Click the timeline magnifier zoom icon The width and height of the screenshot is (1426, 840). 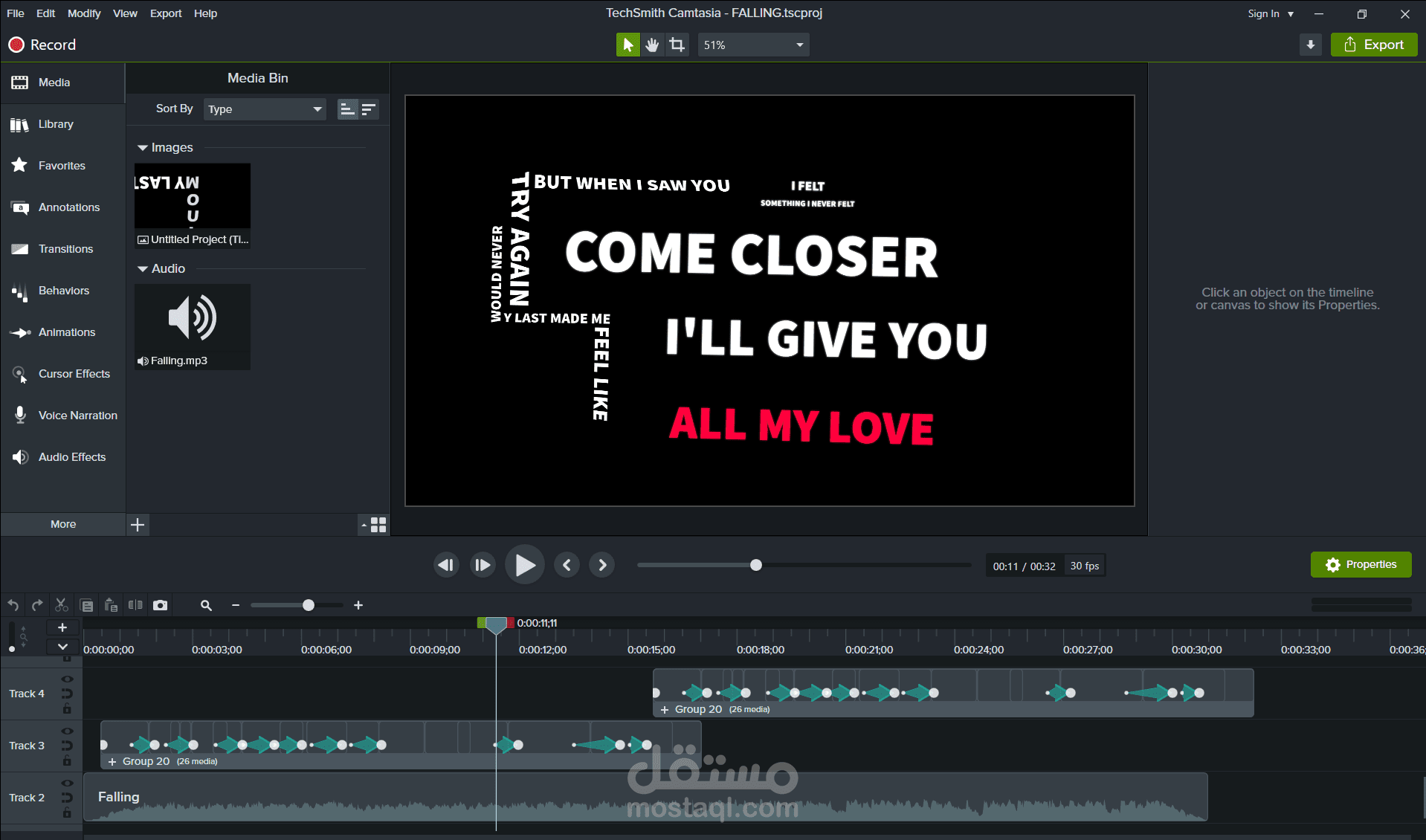(206, 605)
